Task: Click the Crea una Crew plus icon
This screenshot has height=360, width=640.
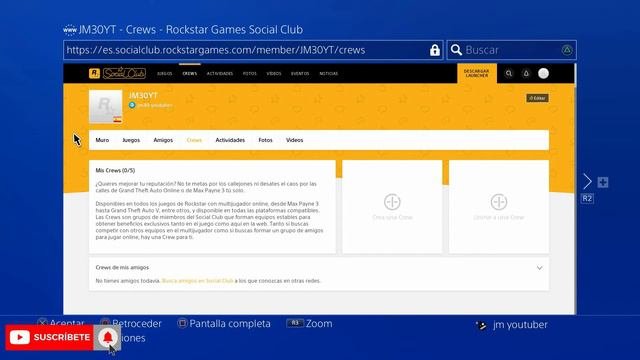Action: point(392,202)
